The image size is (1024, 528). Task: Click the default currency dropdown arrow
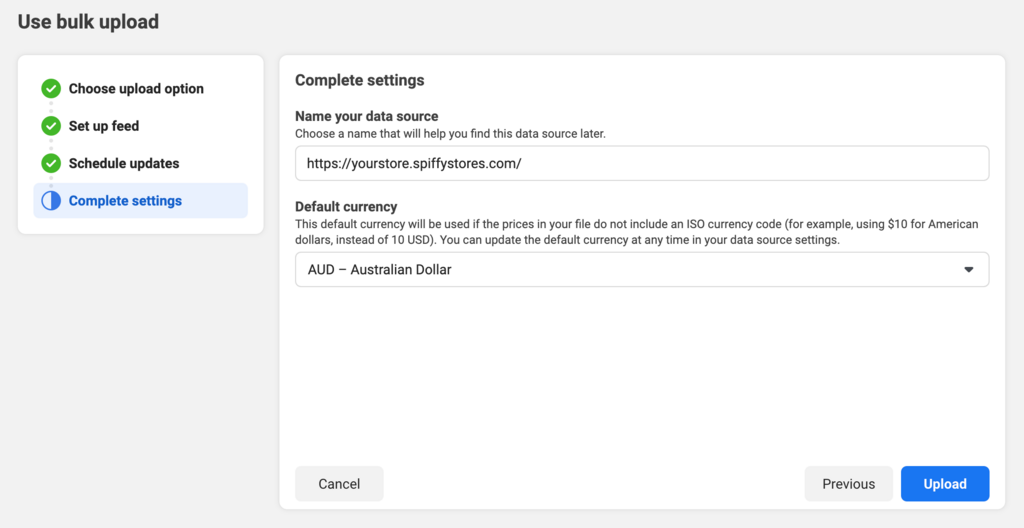click(968, 270)
